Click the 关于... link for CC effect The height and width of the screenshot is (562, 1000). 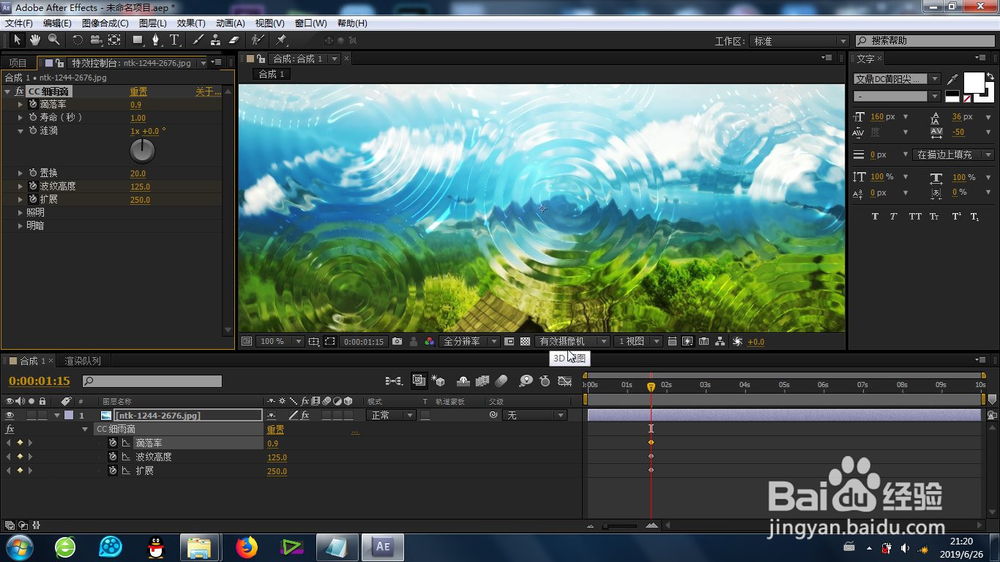coord(208,92)
